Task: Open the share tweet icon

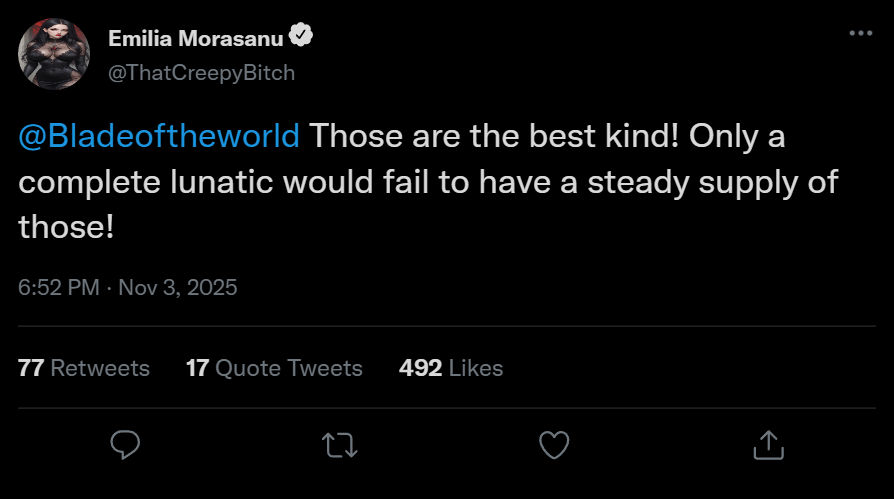Action: point(767,443)
